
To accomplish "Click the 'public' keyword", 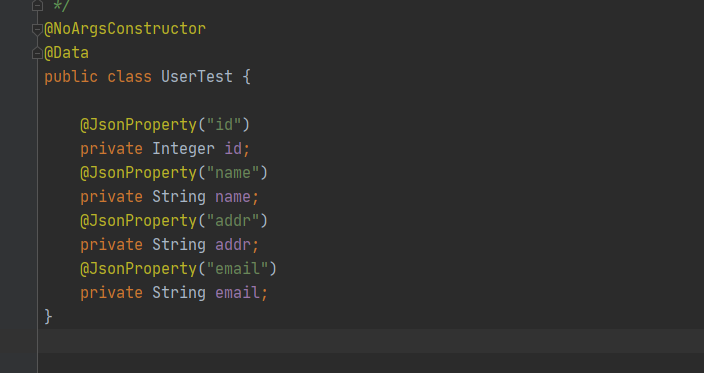I will tap(71, 77).
